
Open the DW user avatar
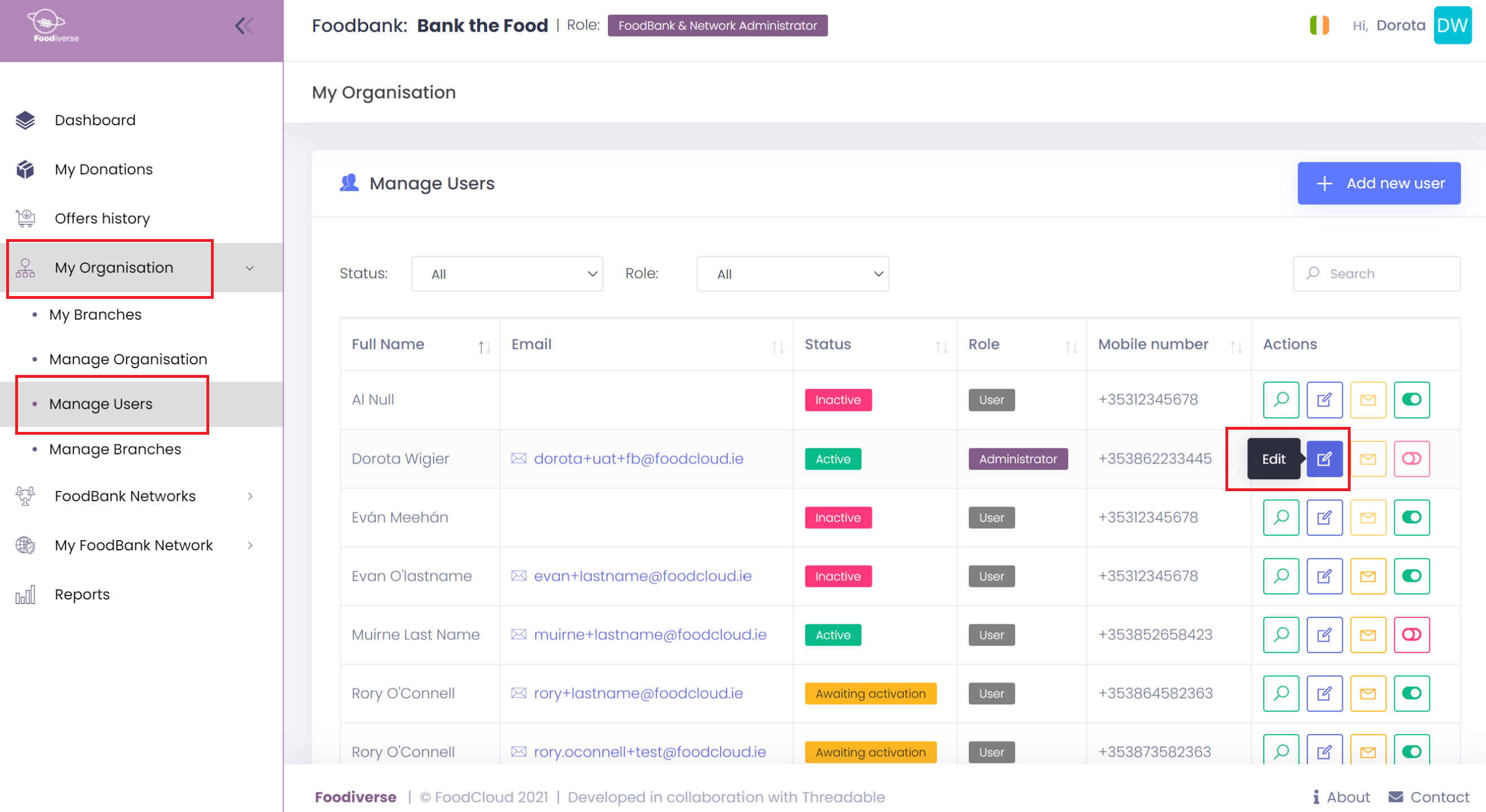click(x=1452, y=25)
